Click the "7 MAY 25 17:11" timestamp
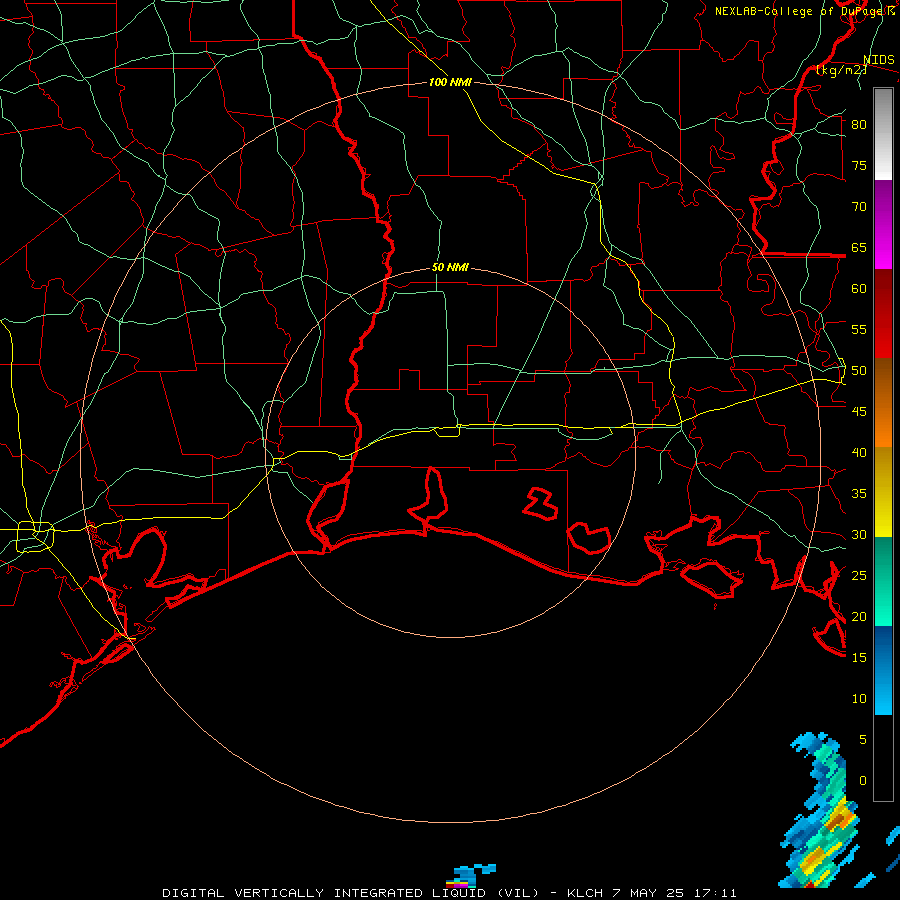Screen dimensions: 900x900 pyautogui.click(x=674, y=893)
